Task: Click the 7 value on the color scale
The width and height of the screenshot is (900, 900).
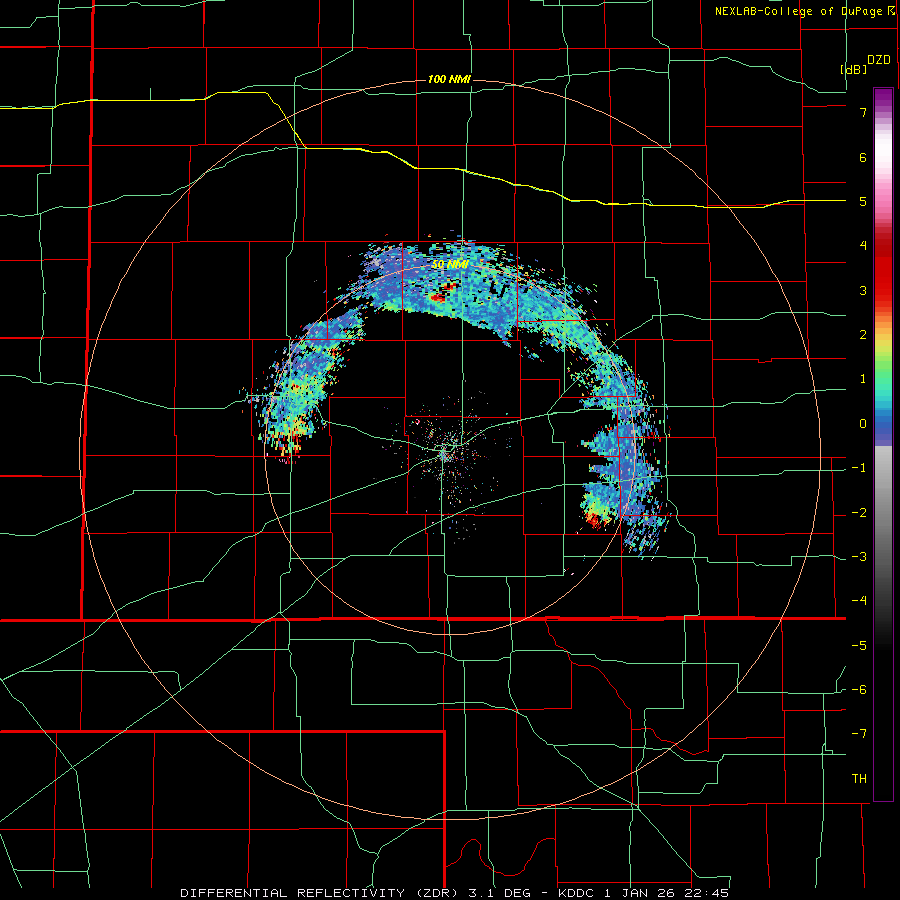Action: point(863,112)
